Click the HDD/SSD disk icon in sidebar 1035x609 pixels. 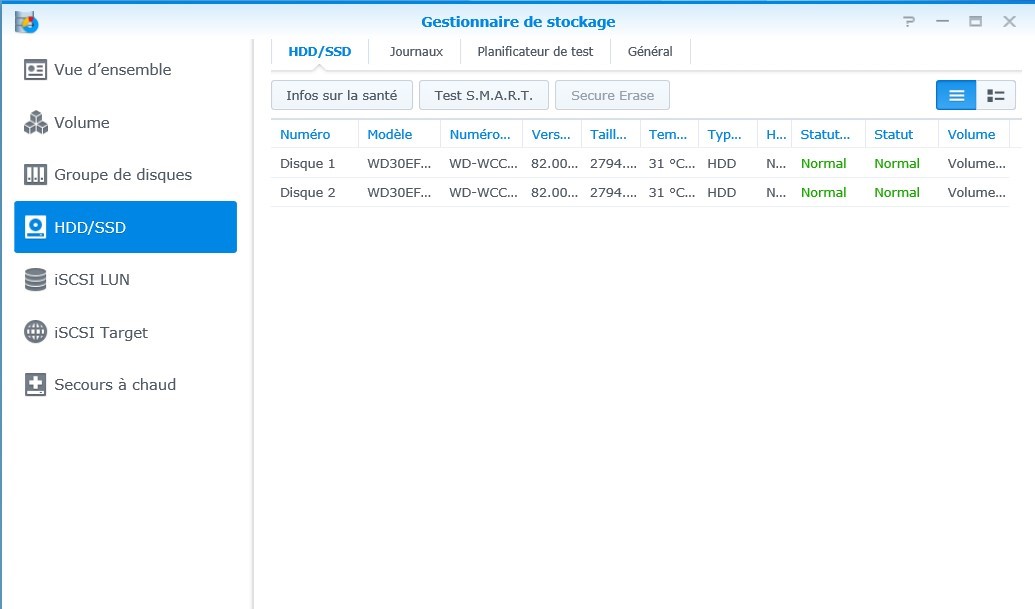point(35,227)
